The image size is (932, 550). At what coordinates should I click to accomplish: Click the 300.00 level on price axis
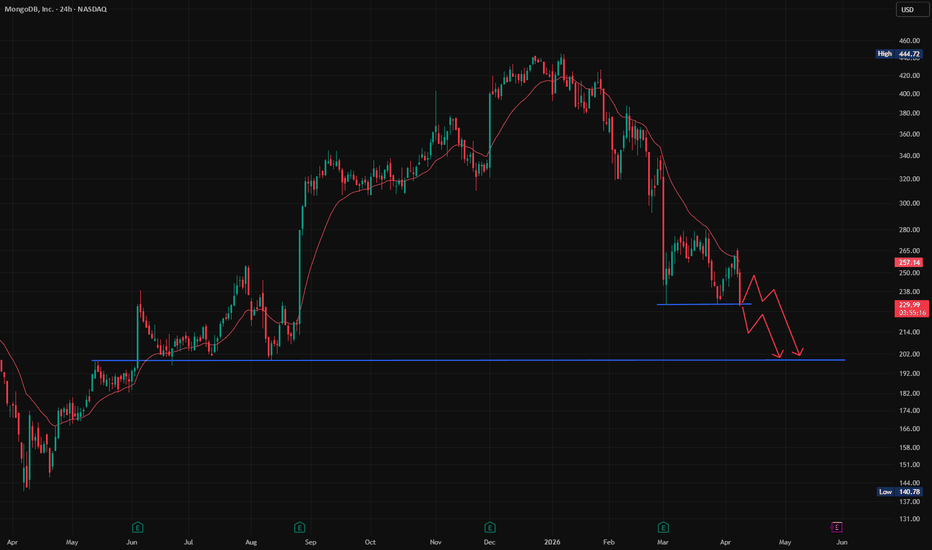[x=909, y=203]
